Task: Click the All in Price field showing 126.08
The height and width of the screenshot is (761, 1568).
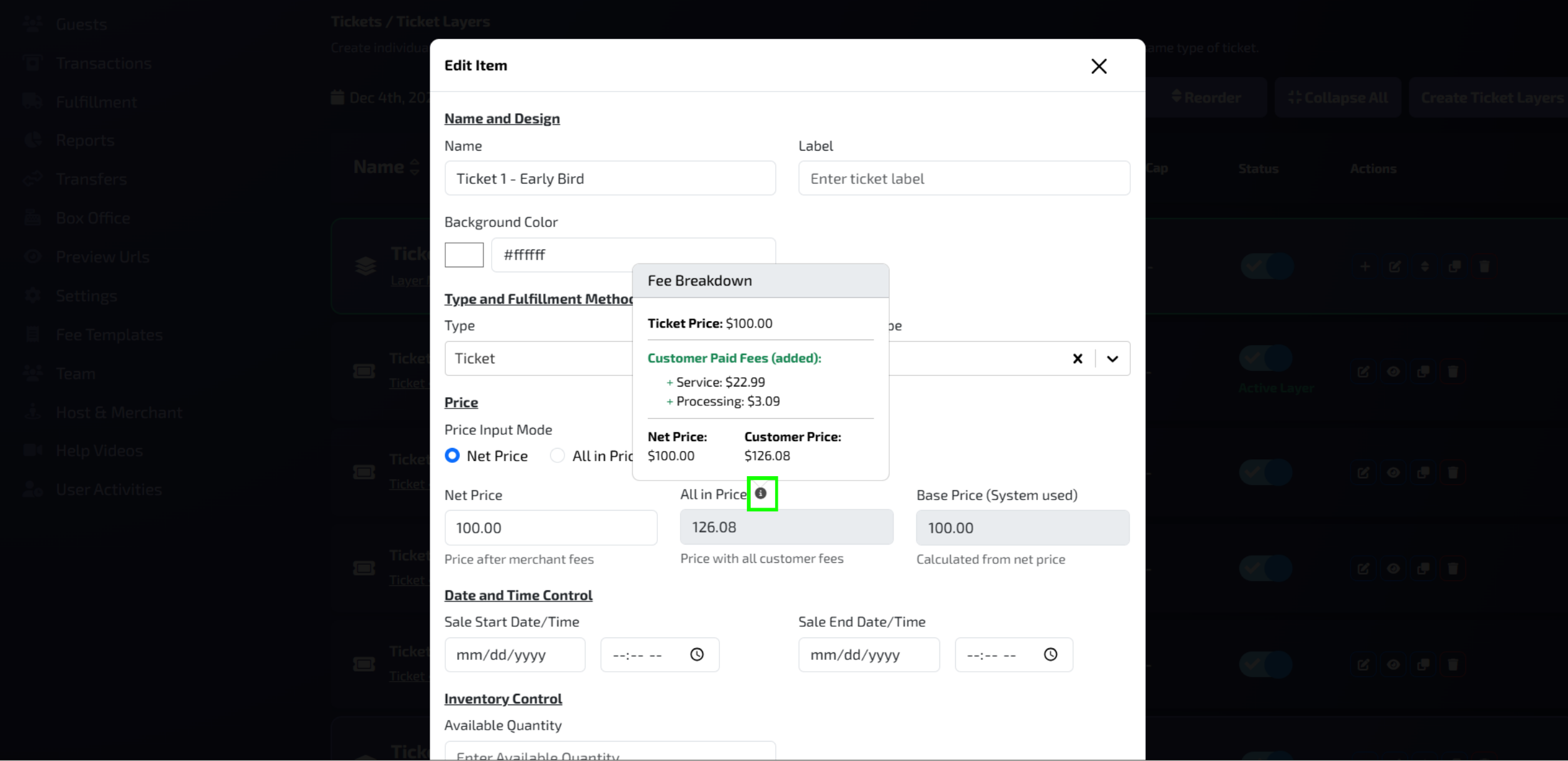Action: [x=787, y=527]
